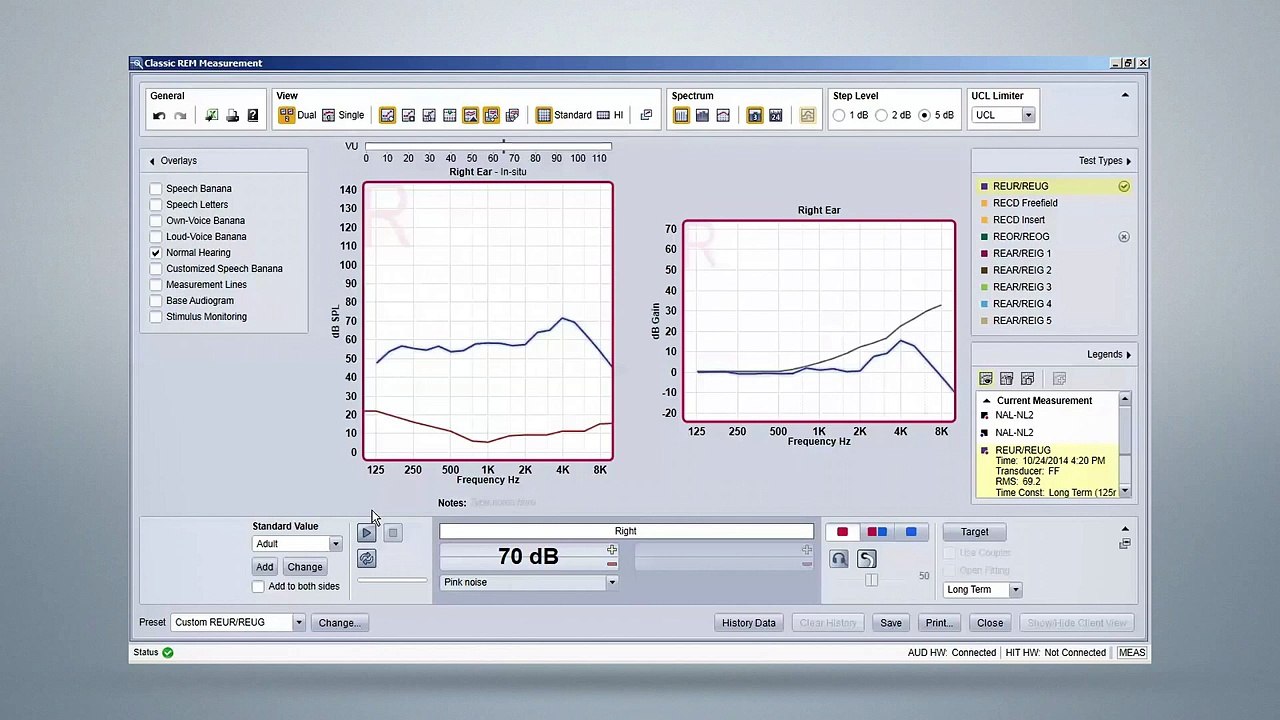
Task: Uncheck Normal Hearing overlay
Action: 156,253
